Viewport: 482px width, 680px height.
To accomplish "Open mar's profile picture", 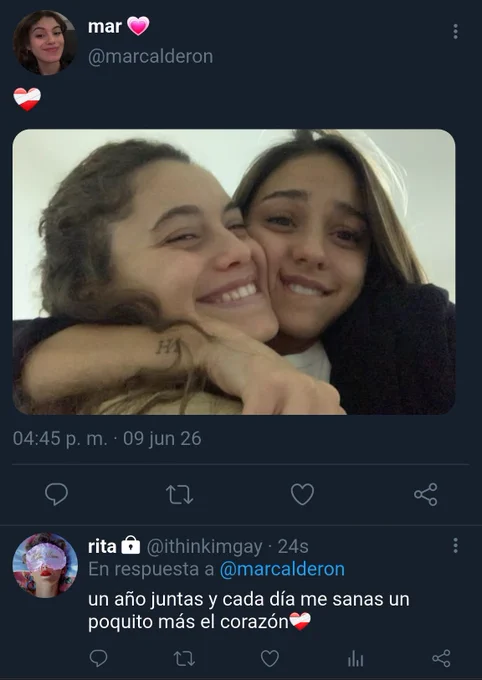I will pyautogui.click(x=45, y=42).
